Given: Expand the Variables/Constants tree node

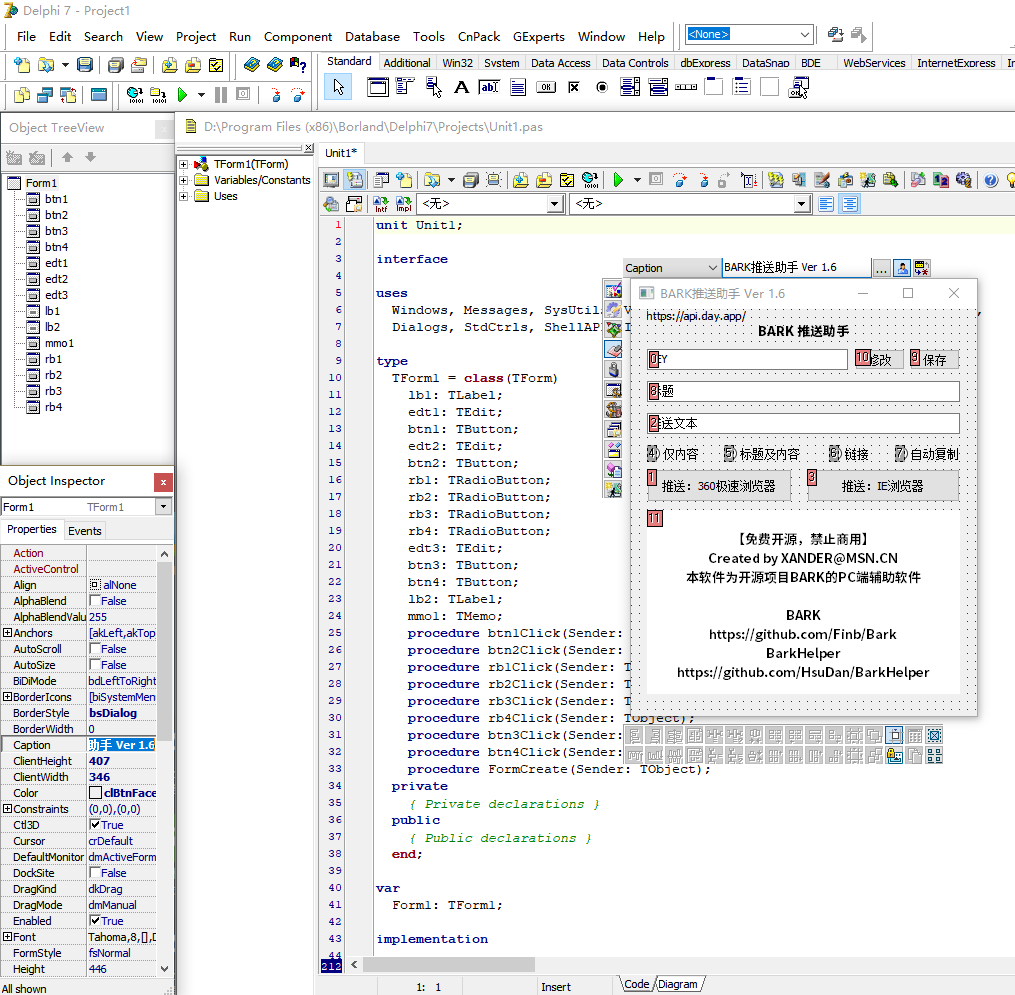Looking at the screenshot, I should pyautogui.click(x=184, y=180).
